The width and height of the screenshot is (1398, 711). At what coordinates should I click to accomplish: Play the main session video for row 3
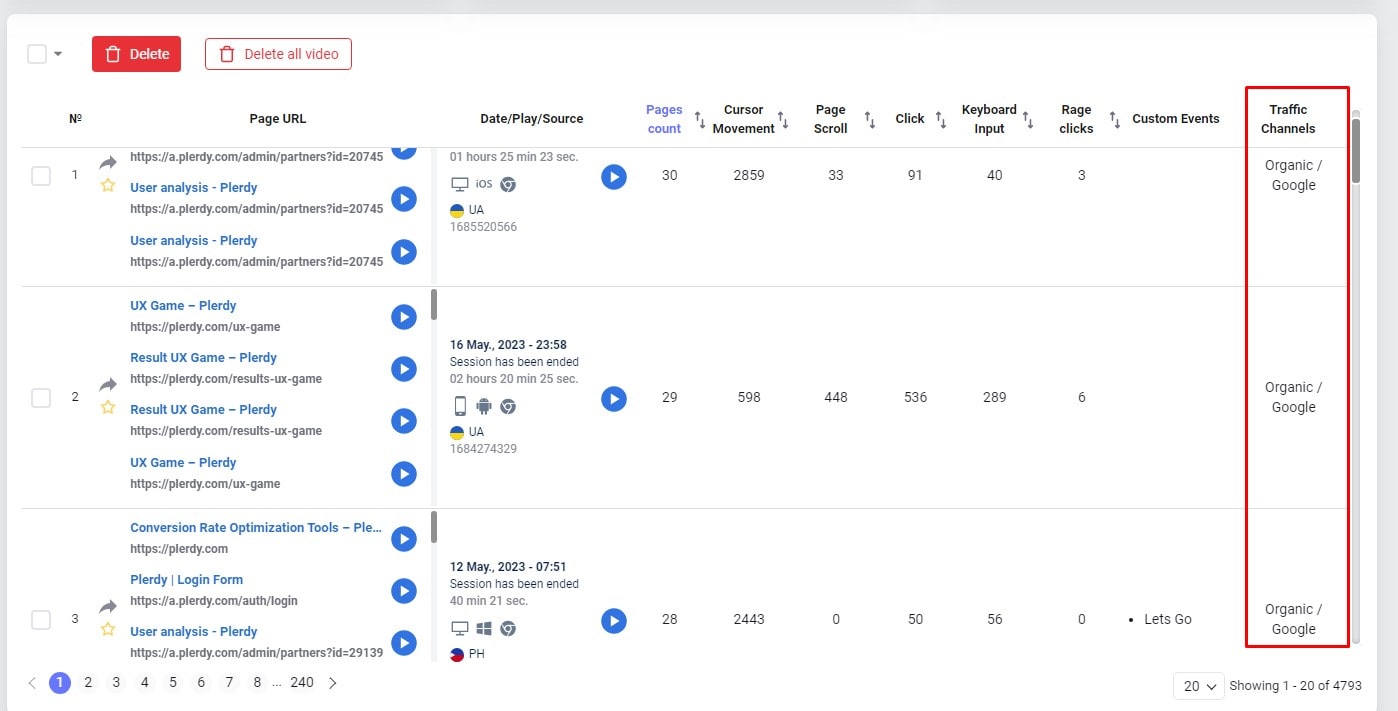(x=614, y=621)
